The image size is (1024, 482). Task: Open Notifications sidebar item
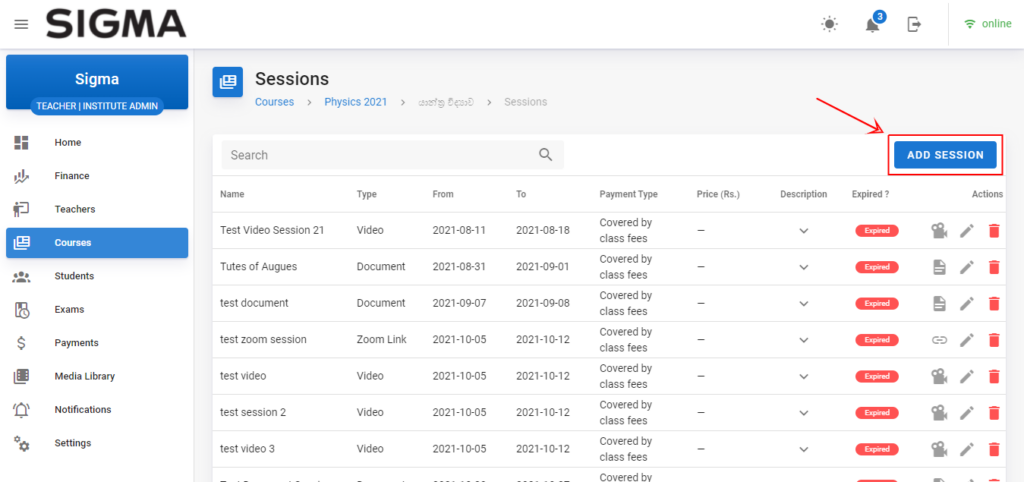coord(97,410)
